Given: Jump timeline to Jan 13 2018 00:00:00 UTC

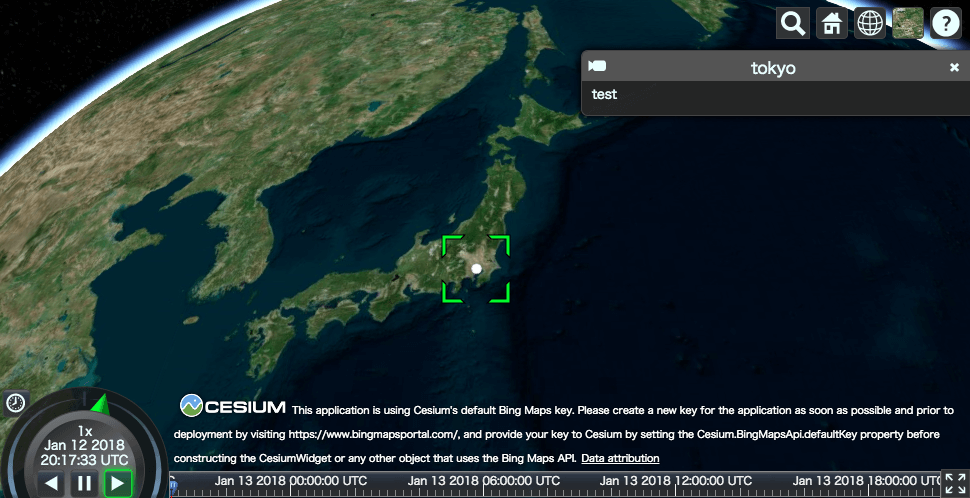Looking at the screenshot, I should 291,481.
